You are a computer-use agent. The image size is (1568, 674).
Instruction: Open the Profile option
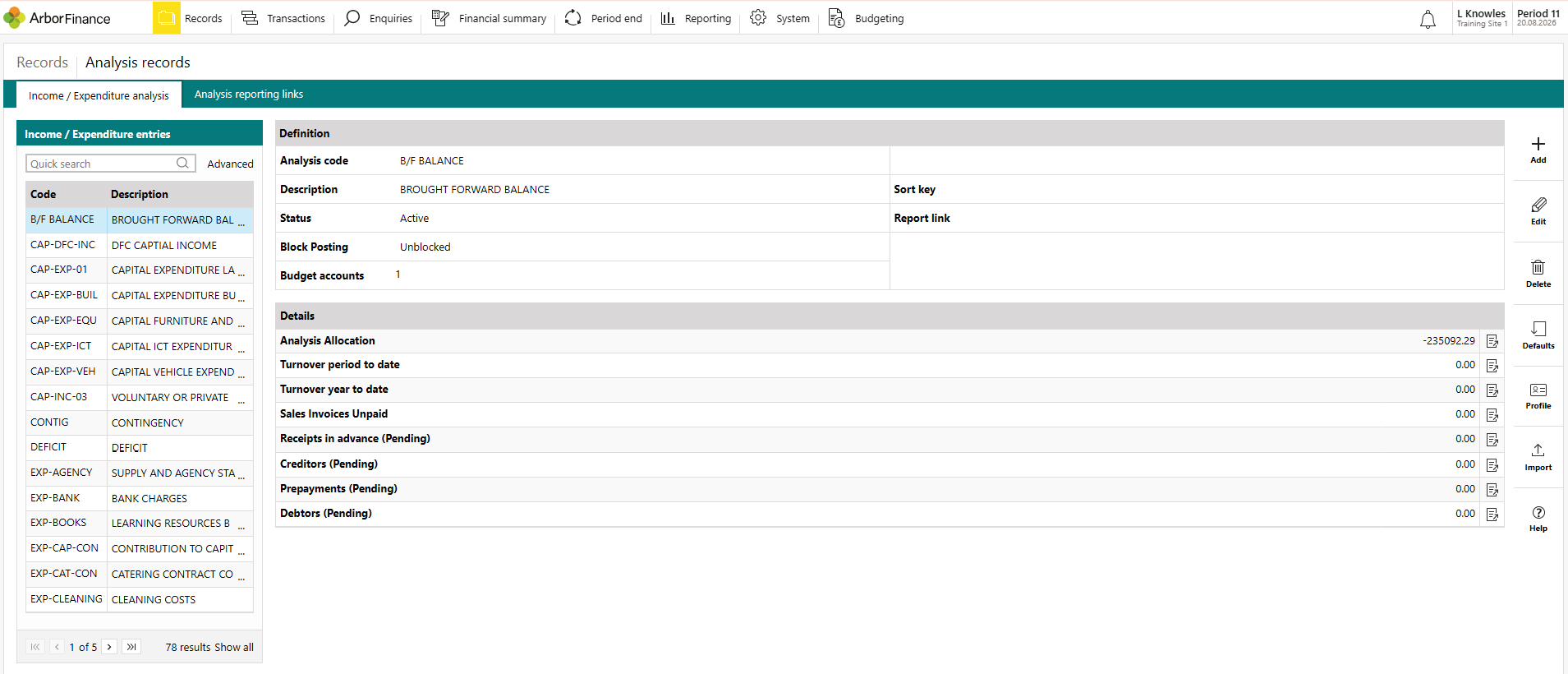[1538, 395]
